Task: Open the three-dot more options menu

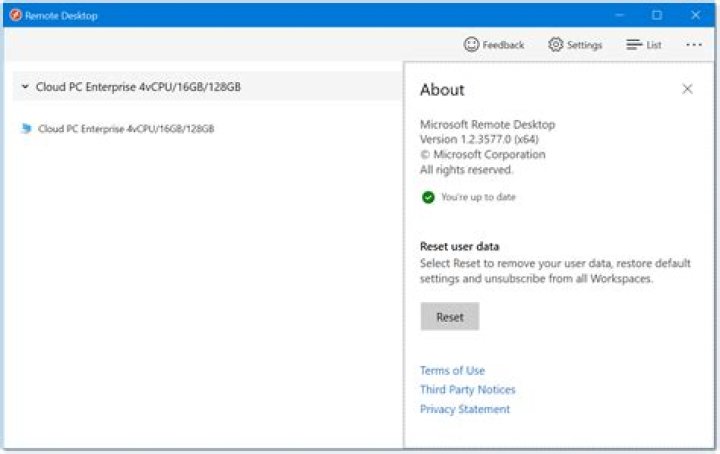Action: tap(694, 45)
